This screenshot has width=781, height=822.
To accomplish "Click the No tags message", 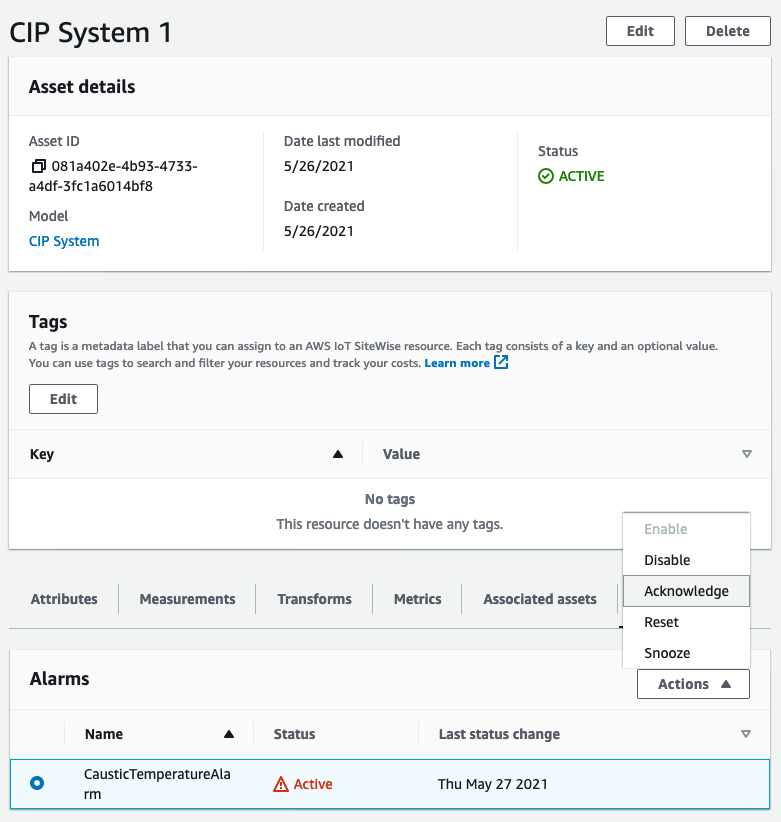I will [x=390, y=499].
